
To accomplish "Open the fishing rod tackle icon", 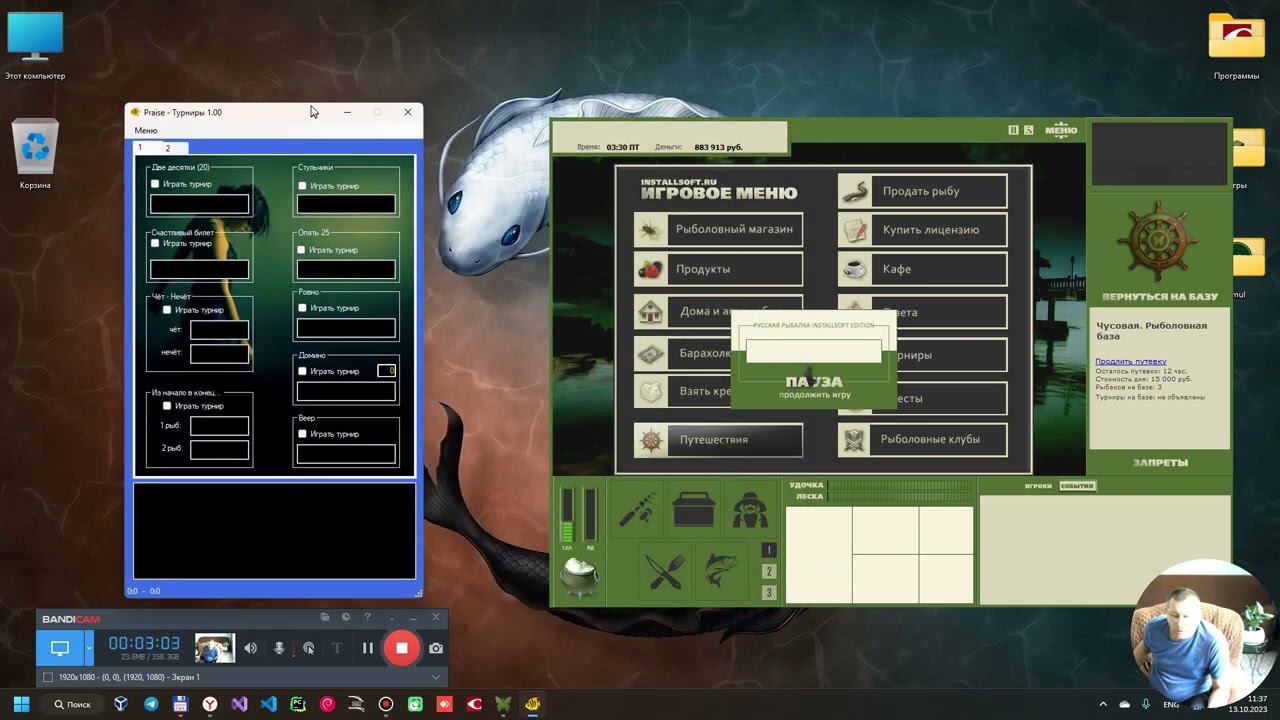I will pyautogui.click(x=638, y=508).
